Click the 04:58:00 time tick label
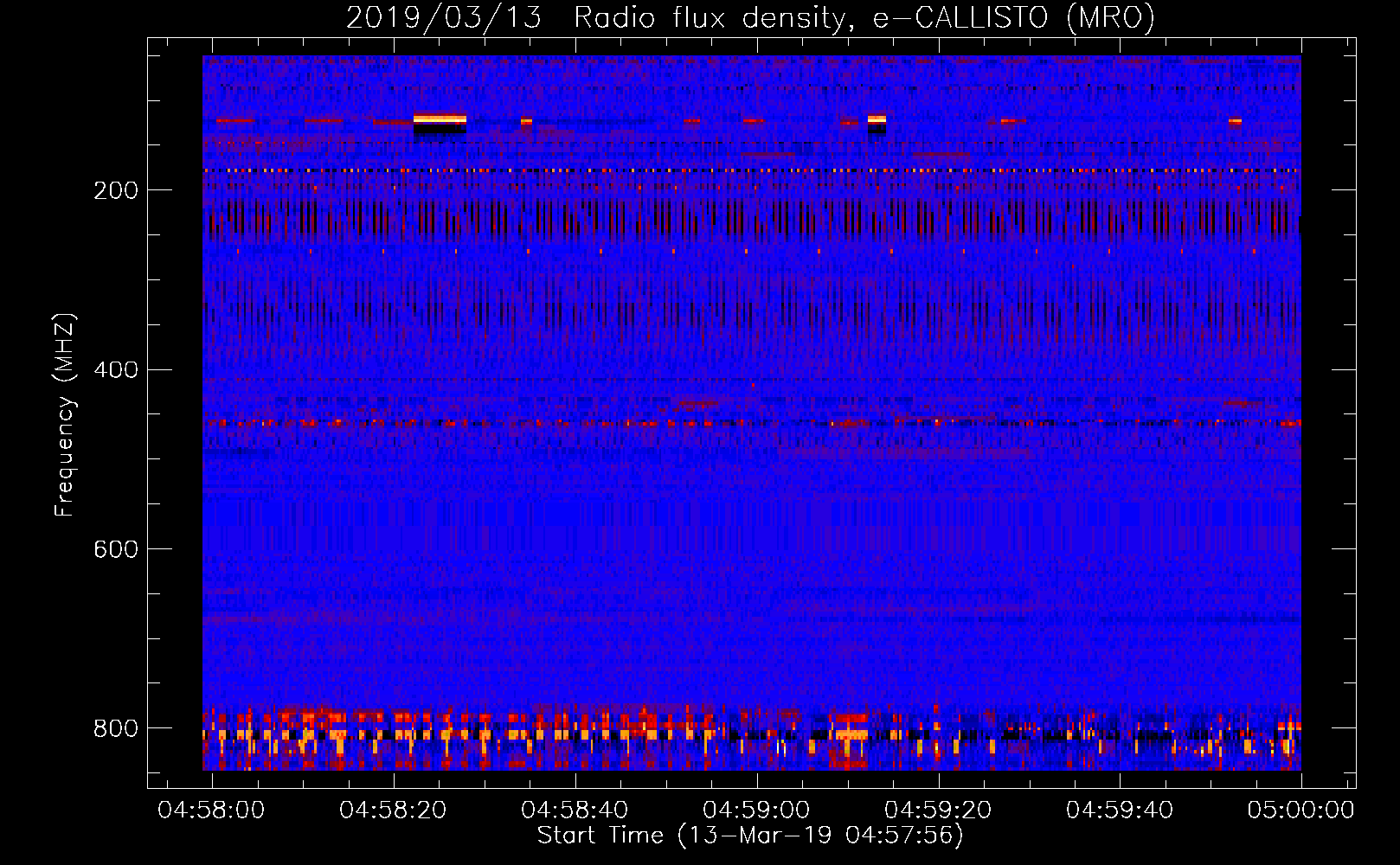 [211, 811]
